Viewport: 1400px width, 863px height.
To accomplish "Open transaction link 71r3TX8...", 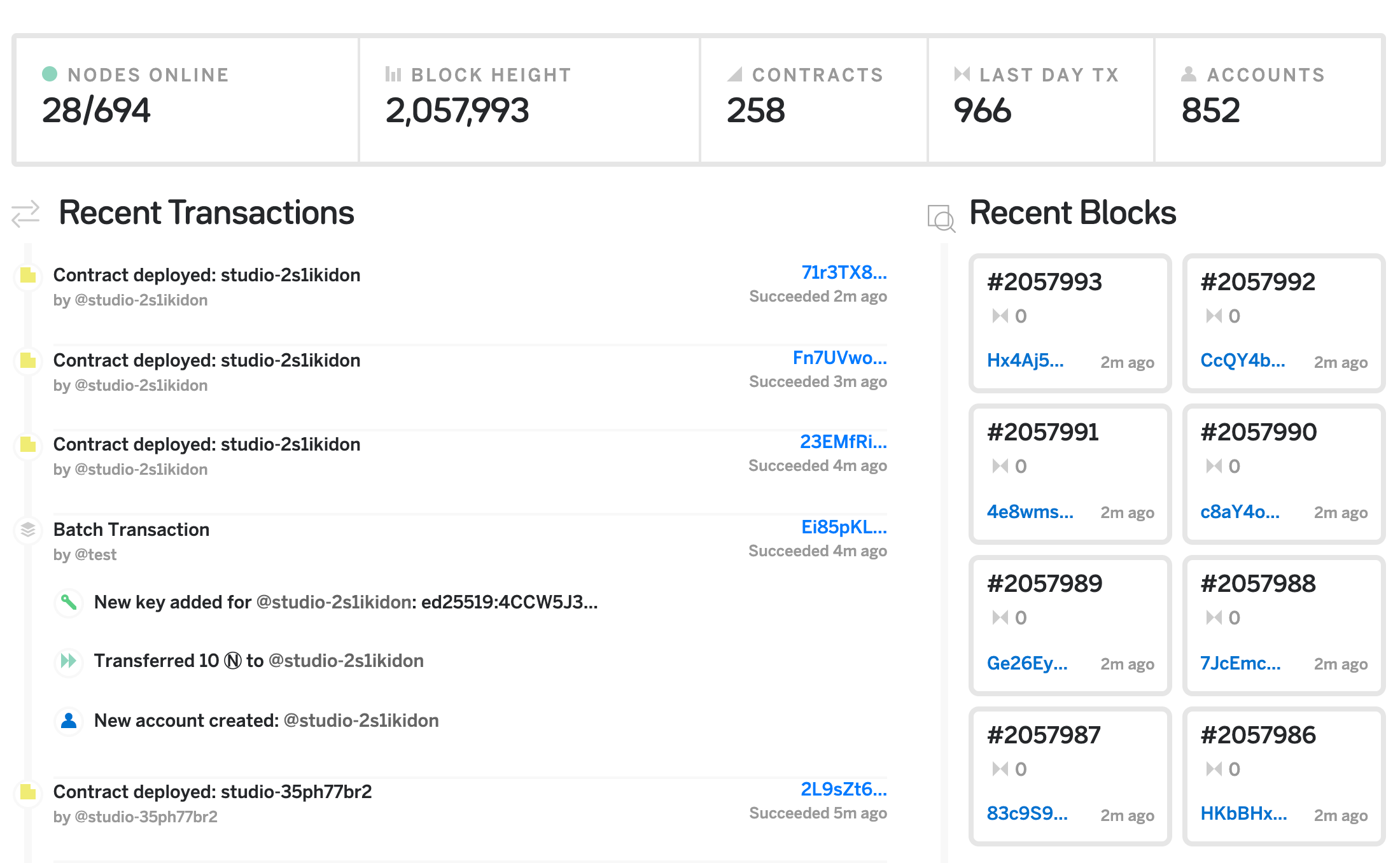I will [843, 272].
